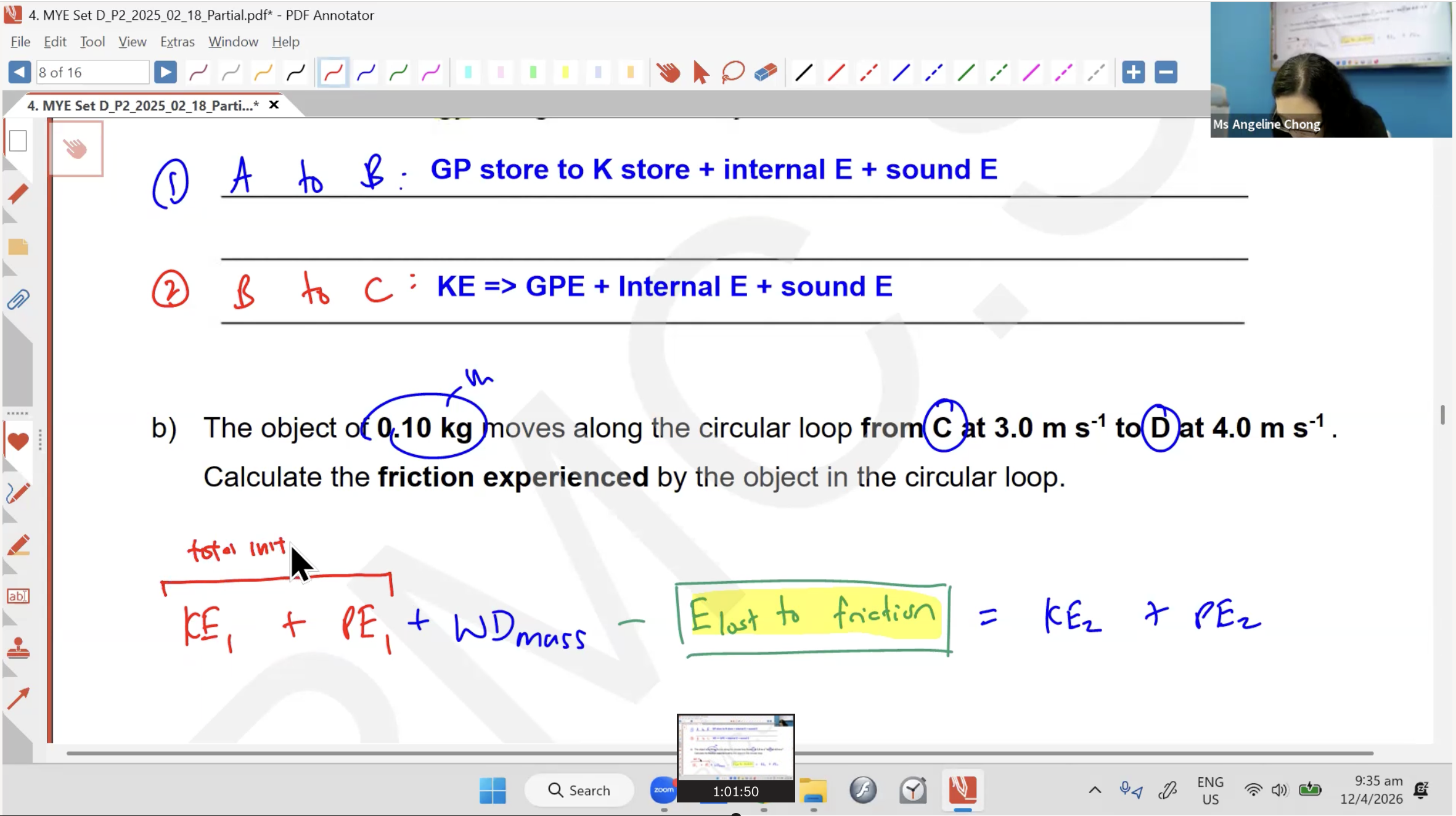1456x816 pixels.
Task: Select the red pen sidebar tool
Action: [x=18, y=194]
